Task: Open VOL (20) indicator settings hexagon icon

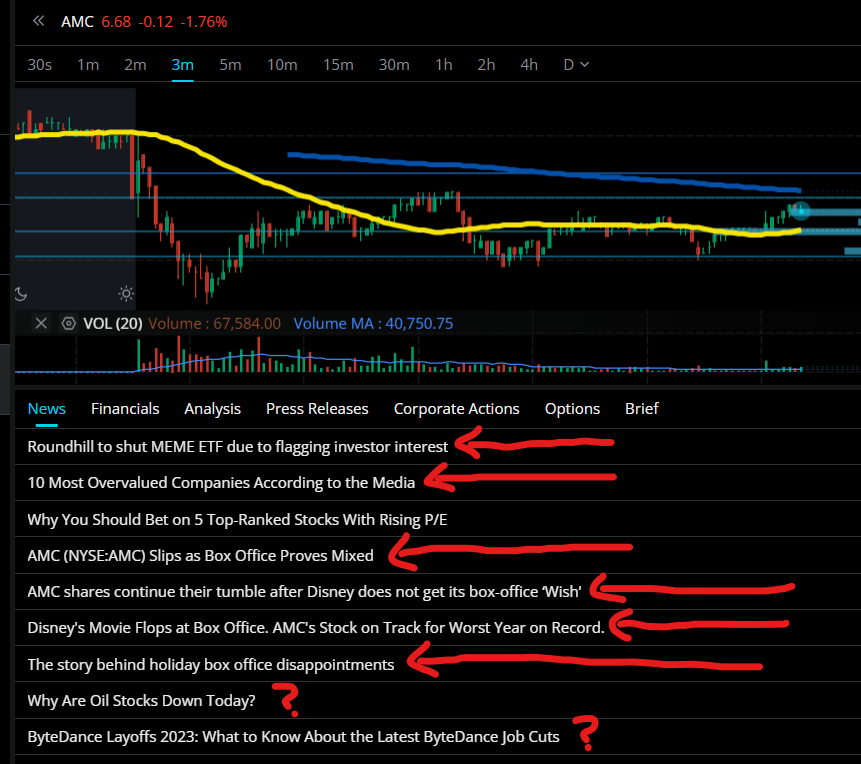Action: (x=69, y=323)
